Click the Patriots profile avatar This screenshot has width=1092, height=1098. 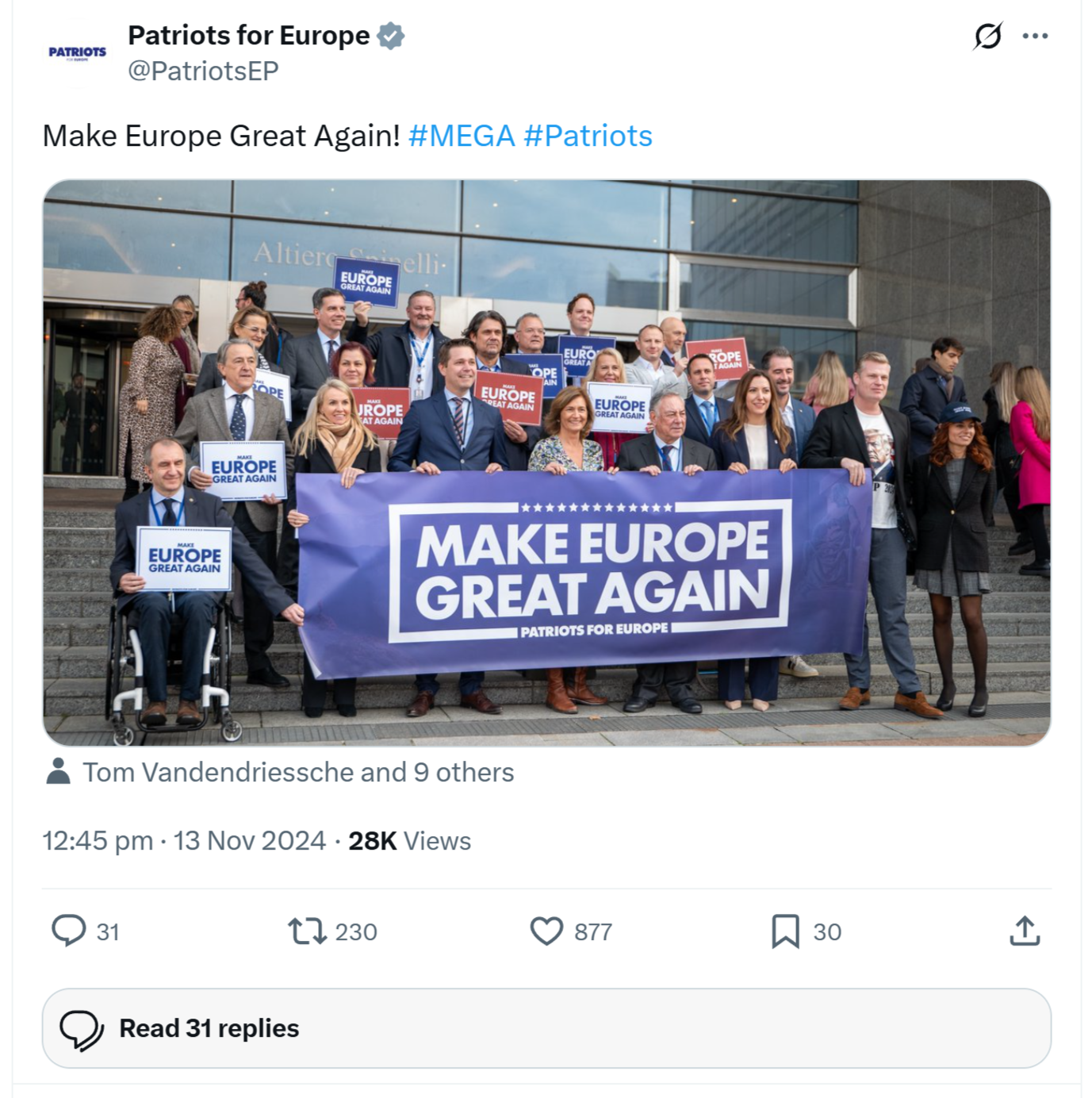coord(77,52)
